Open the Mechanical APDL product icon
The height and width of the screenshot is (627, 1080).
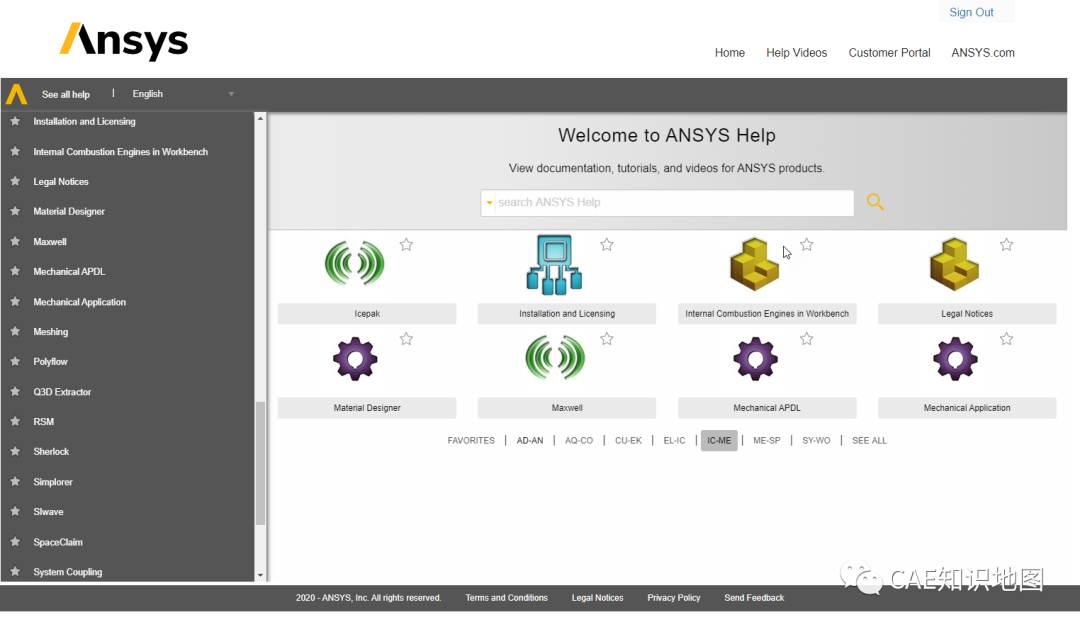click(754, 358)
